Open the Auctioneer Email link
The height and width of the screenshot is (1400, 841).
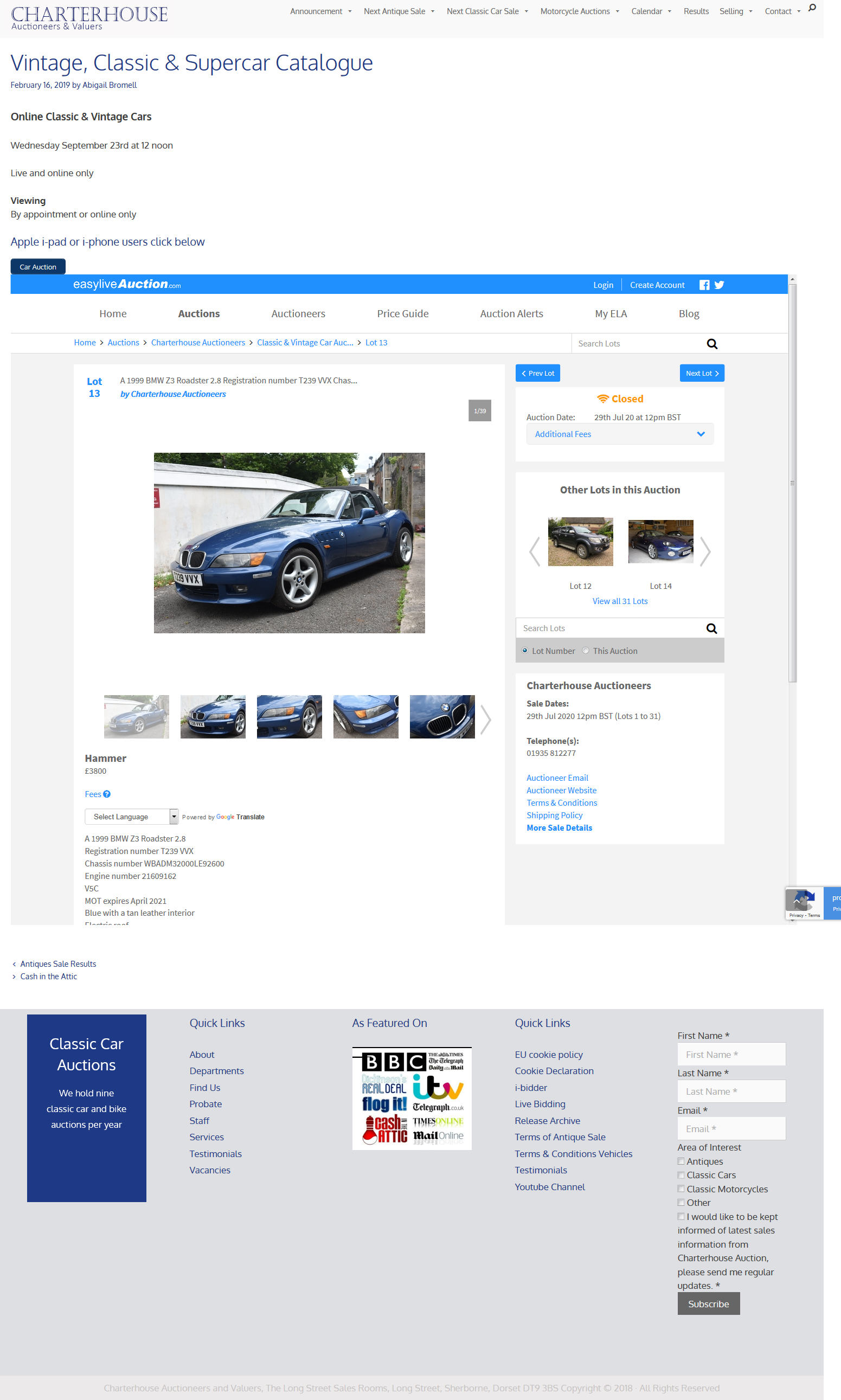[x=557, y=778]
